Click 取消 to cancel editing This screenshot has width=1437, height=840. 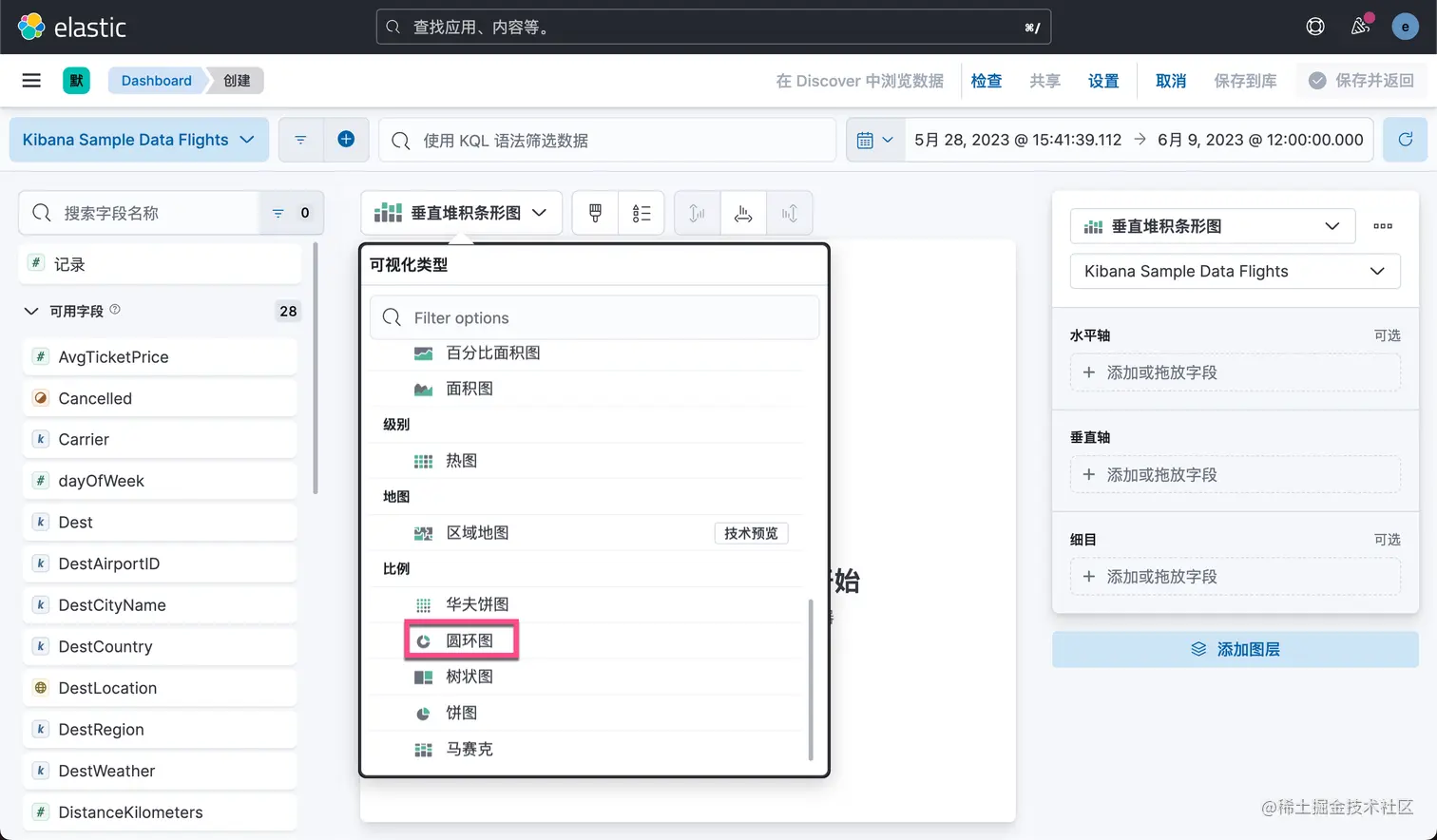point(1171,81)
